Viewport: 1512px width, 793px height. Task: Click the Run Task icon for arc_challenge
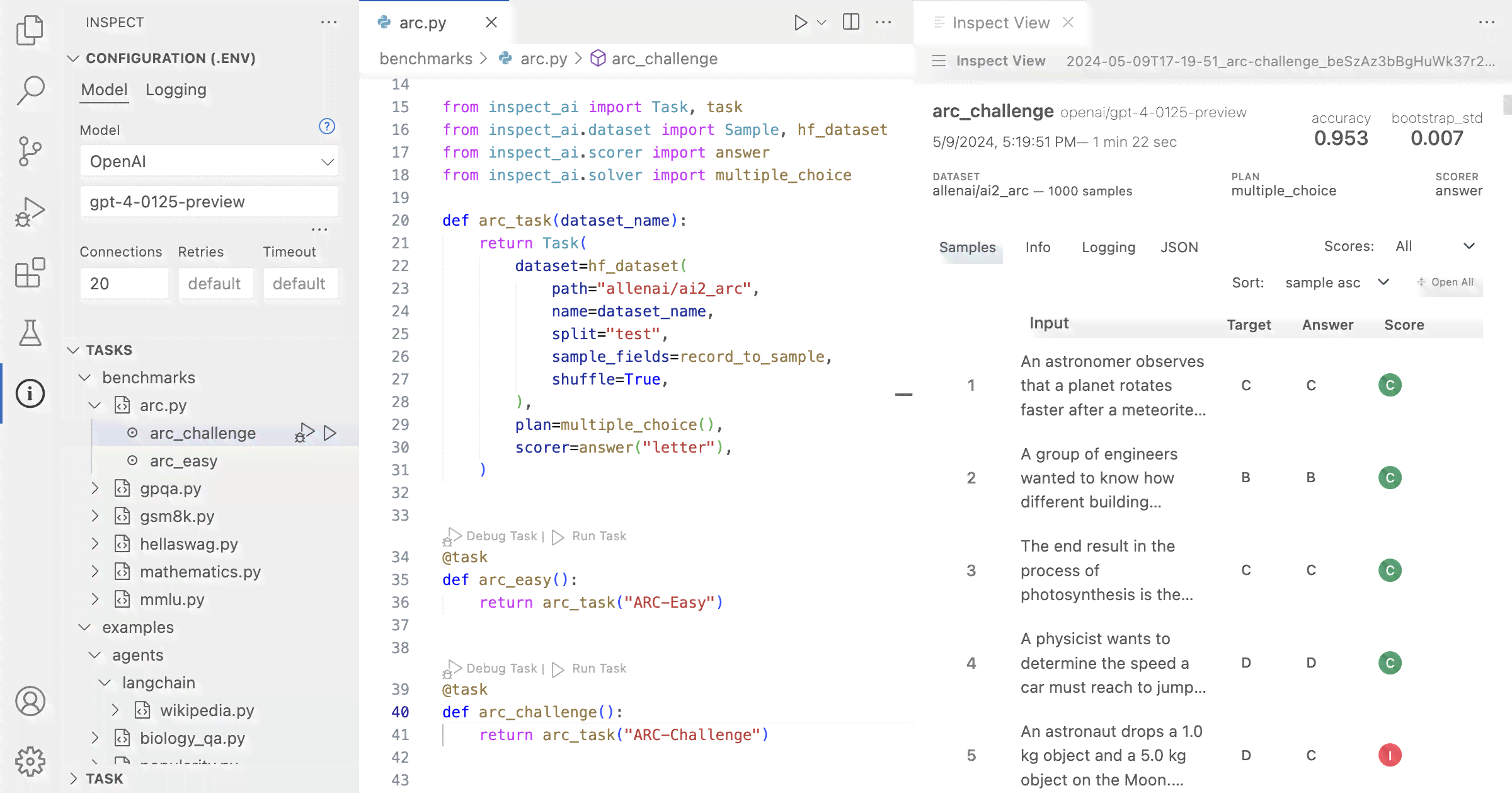tap(330, 432)
